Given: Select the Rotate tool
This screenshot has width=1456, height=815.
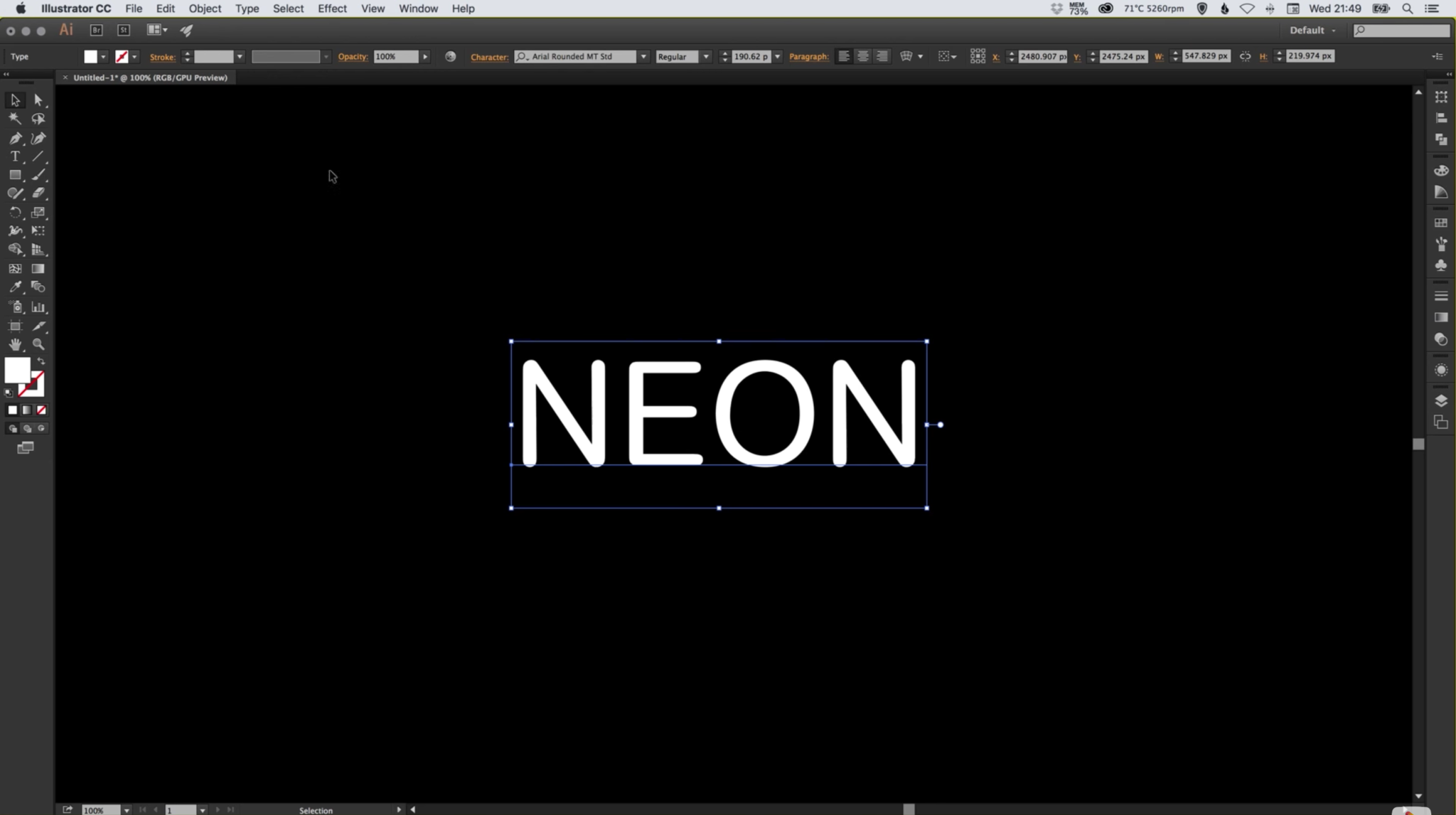Looking at the screenshot, I should point(15,213).
